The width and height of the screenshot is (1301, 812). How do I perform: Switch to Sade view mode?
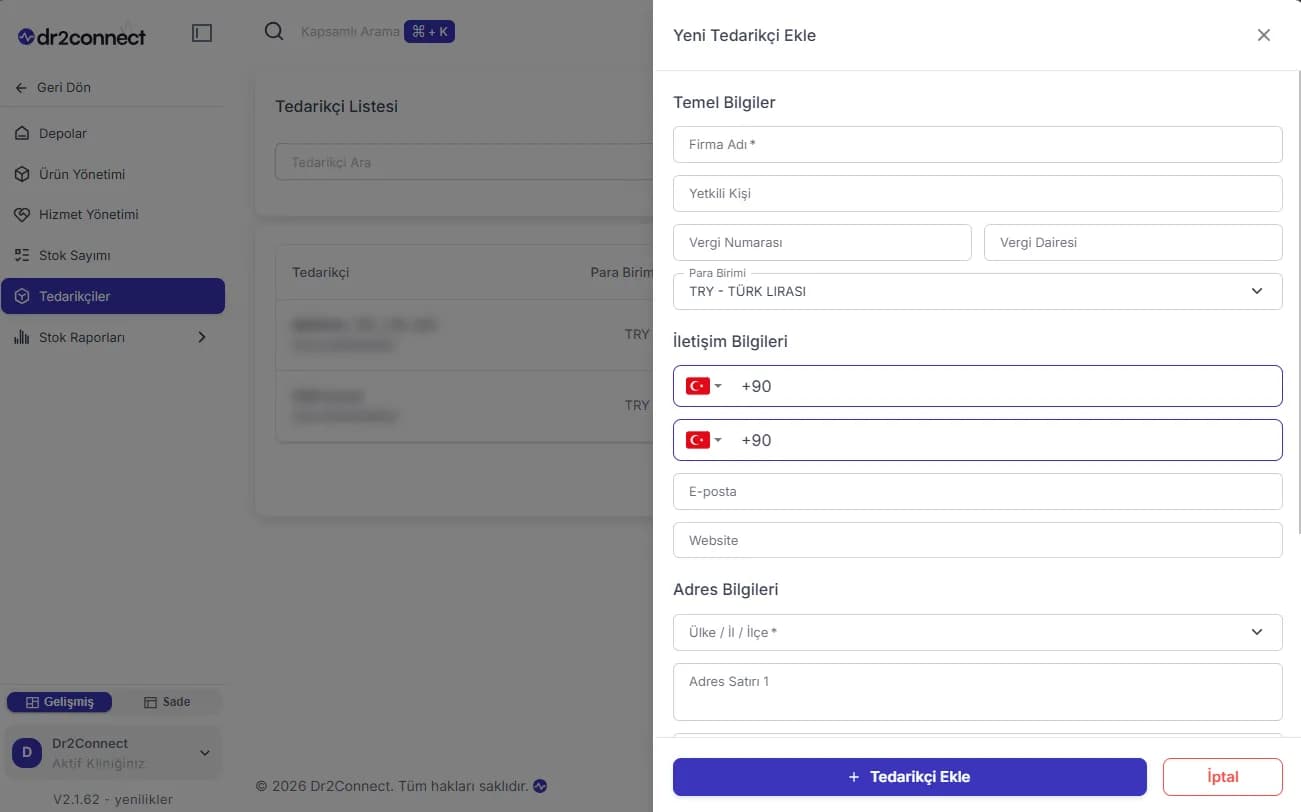(167, 702)
